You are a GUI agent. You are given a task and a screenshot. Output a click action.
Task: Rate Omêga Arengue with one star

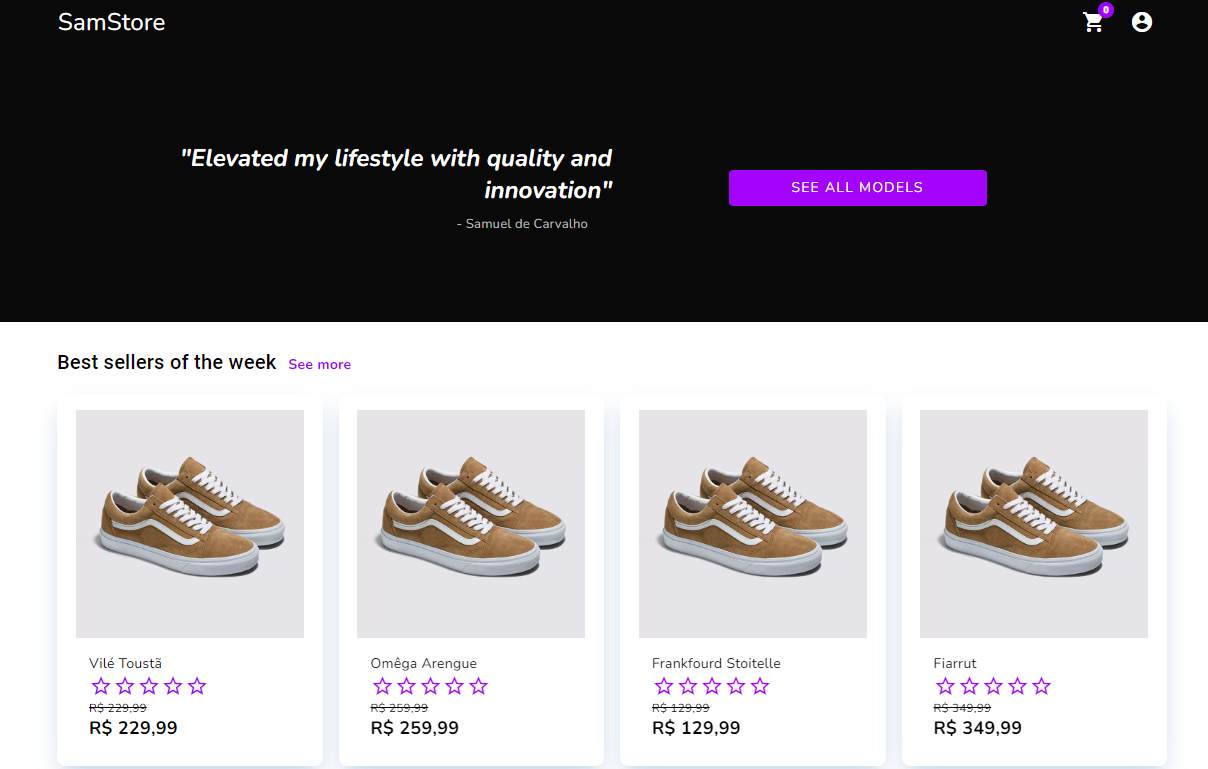tap(382, 686)
